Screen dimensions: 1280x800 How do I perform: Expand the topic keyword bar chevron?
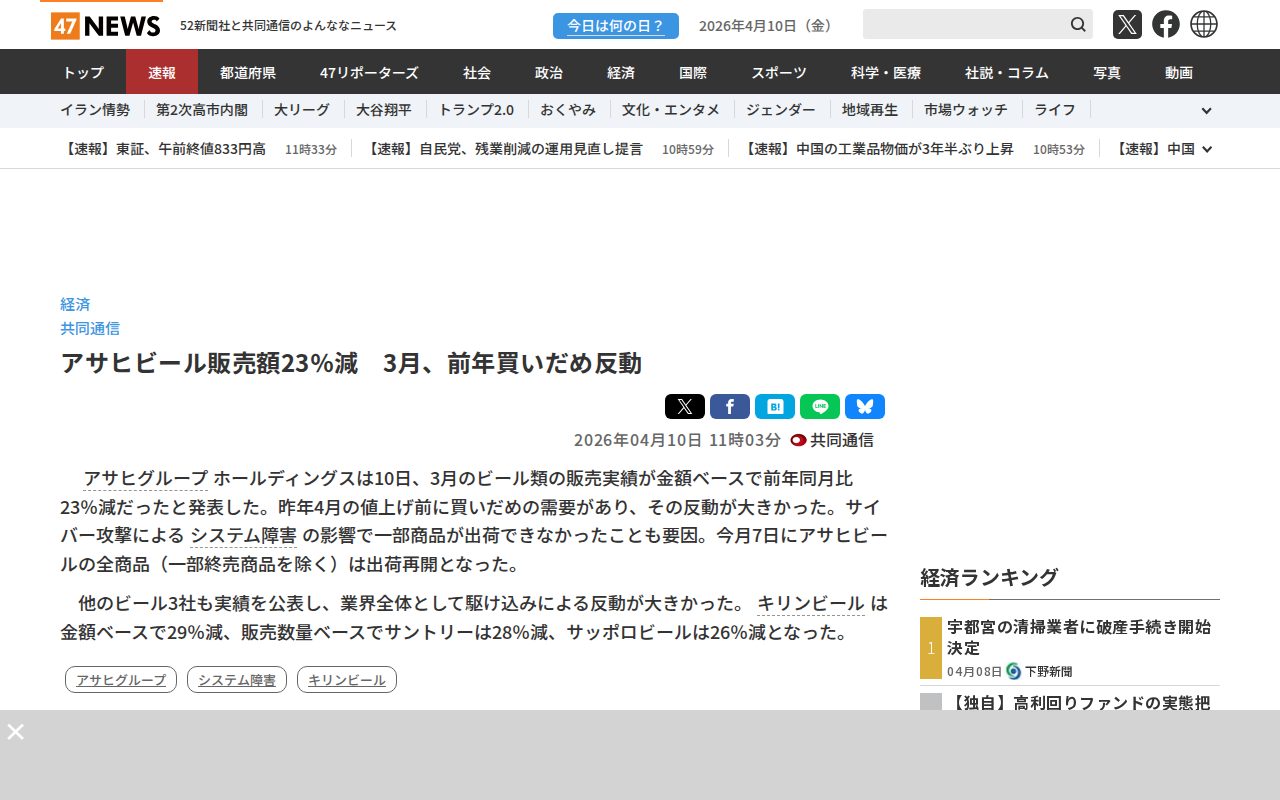[x=1207, y=111]
